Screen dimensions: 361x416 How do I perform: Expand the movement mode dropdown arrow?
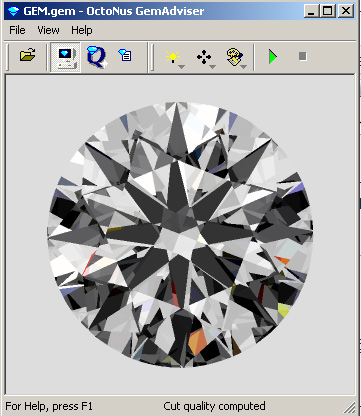[213, 67]
